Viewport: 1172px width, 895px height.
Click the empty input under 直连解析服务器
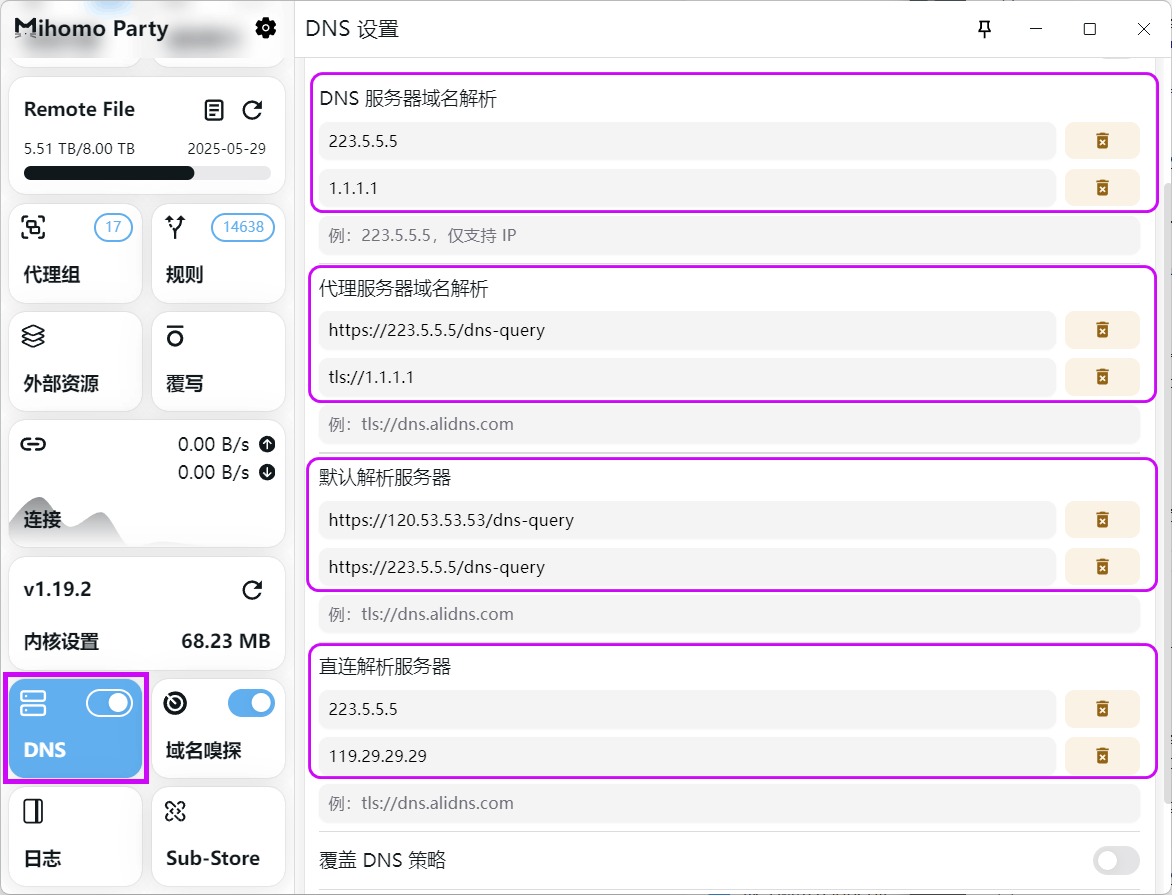tap(728, 803)
